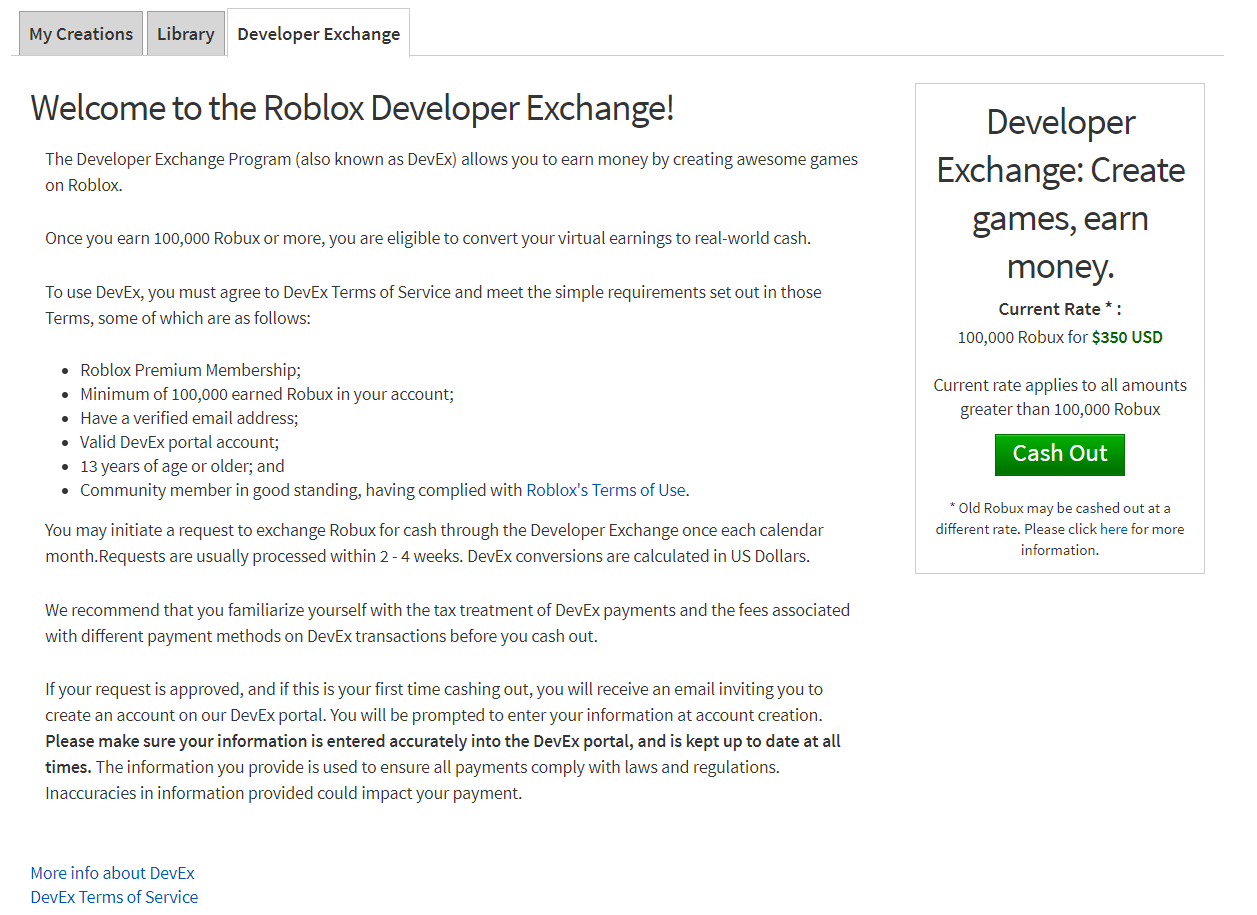Open the Library tab
The height and width of the screenshot is (915, 1257).
(186, 34)
